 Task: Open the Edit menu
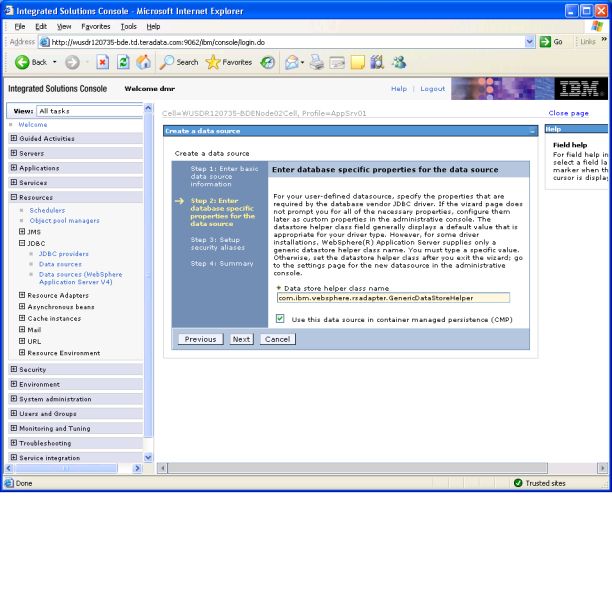tap(41, 27)
